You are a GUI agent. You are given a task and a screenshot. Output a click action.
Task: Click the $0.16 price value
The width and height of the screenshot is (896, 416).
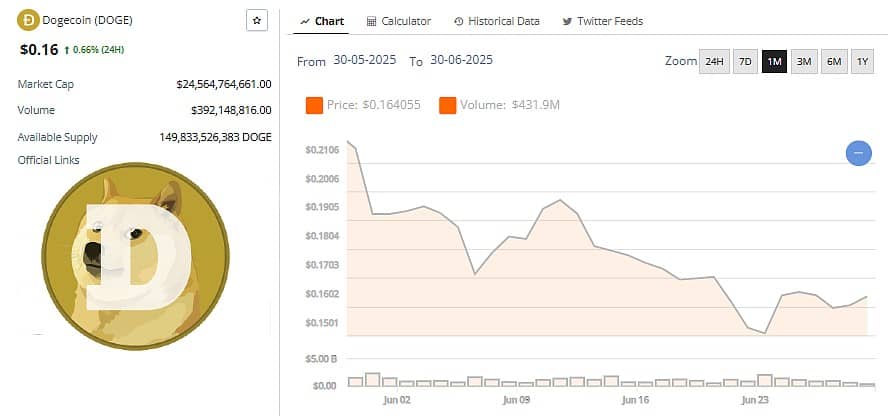[x=39, y=50]
